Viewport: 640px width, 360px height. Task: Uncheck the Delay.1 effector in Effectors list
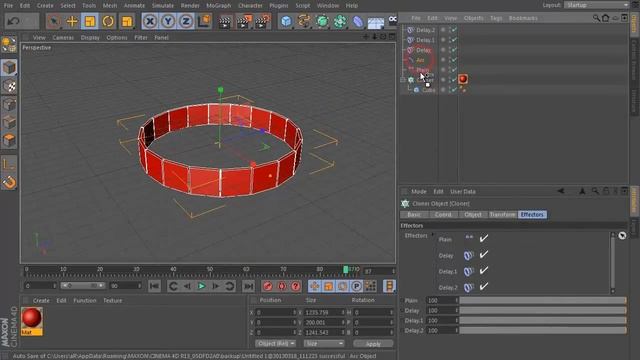(x=484, y=271)
